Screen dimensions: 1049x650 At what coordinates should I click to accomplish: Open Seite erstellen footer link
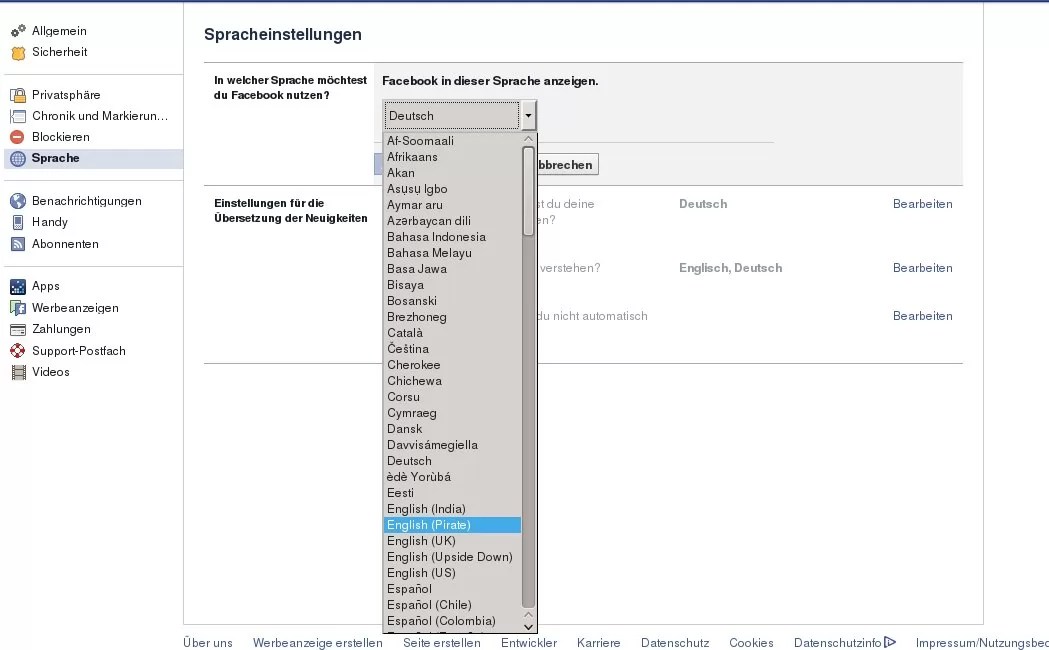442,643
